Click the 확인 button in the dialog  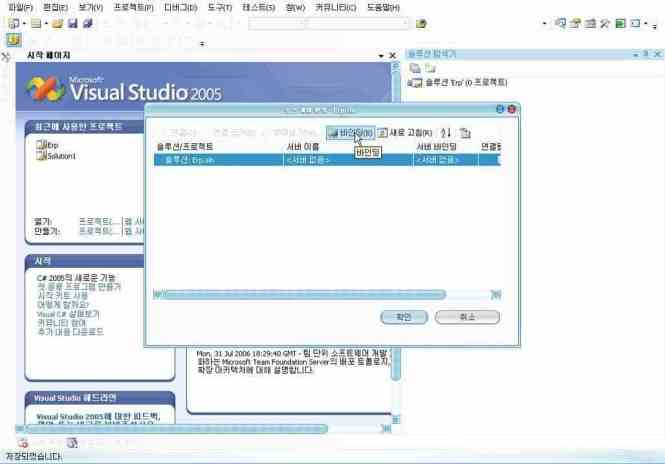coord(404,317)
